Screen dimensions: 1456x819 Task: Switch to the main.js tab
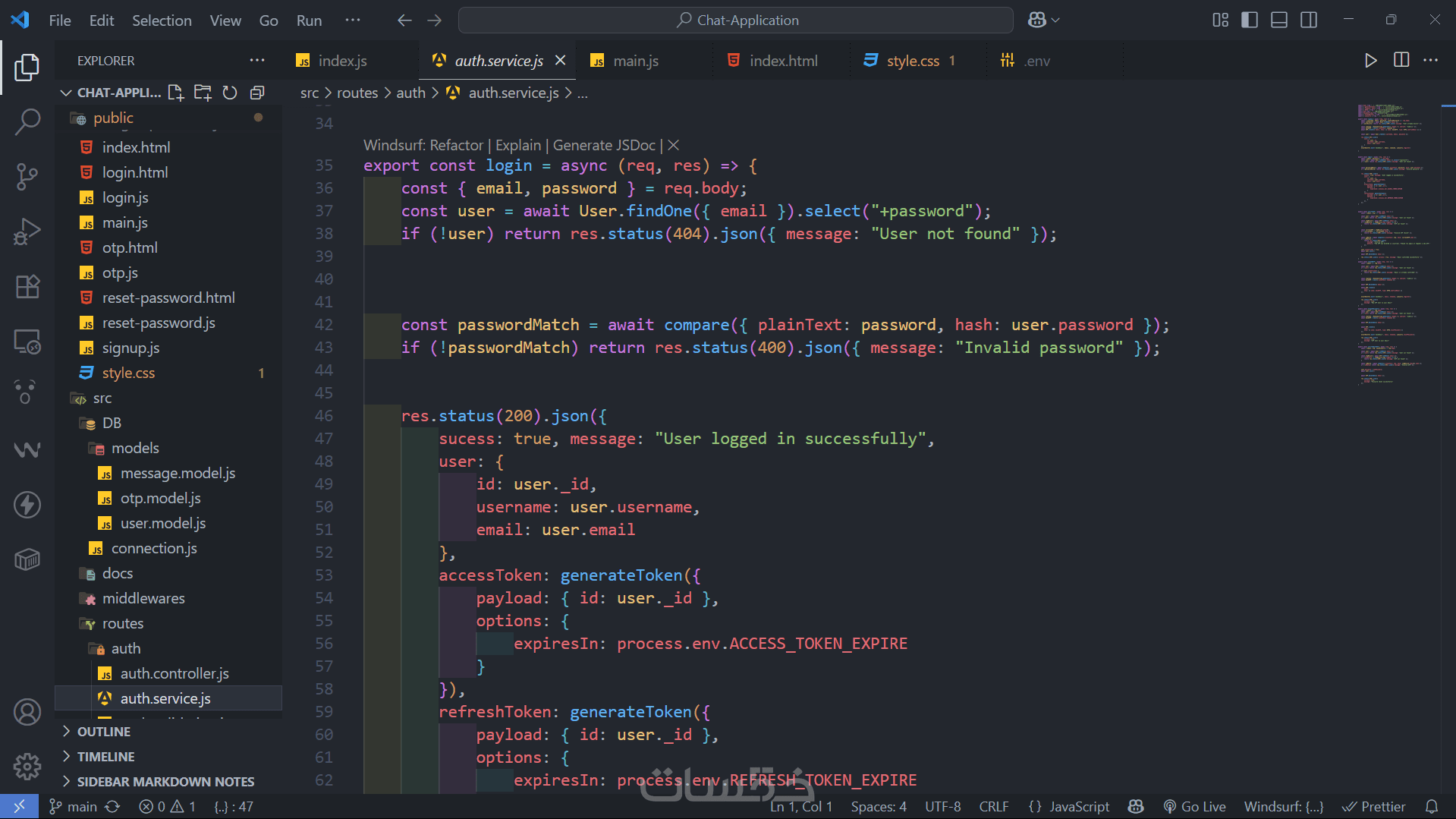click(635, 61)
